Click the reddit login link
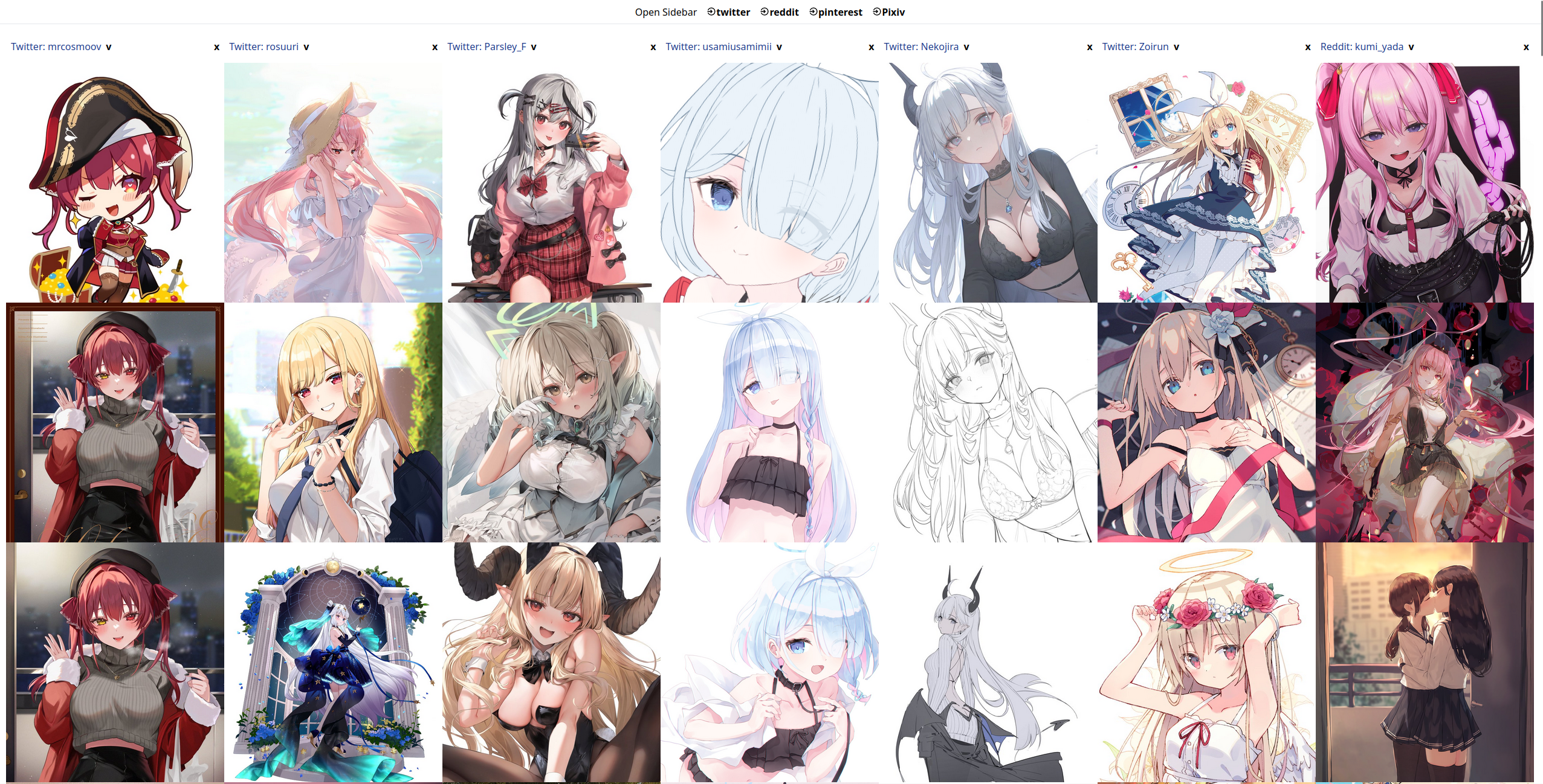This screenshot has height=784, width=1543. [779, 12]
